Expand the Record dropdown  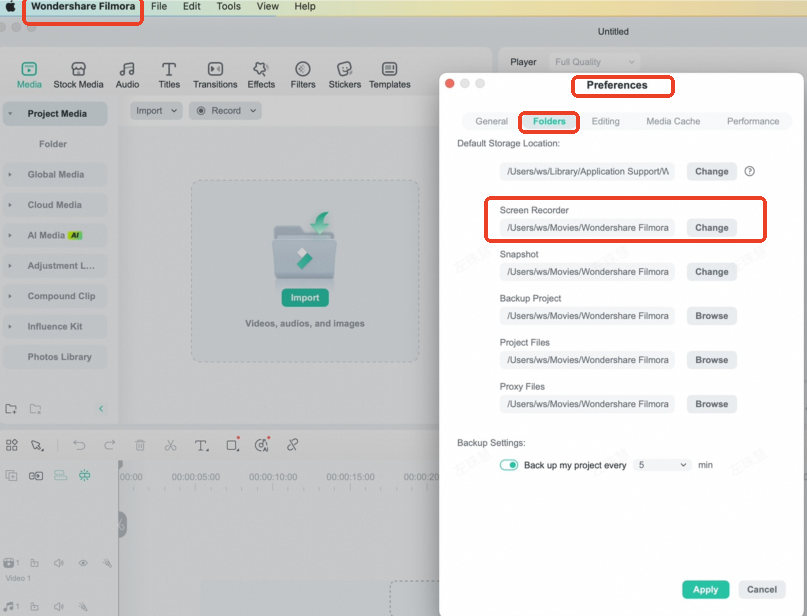pos(225,111)
